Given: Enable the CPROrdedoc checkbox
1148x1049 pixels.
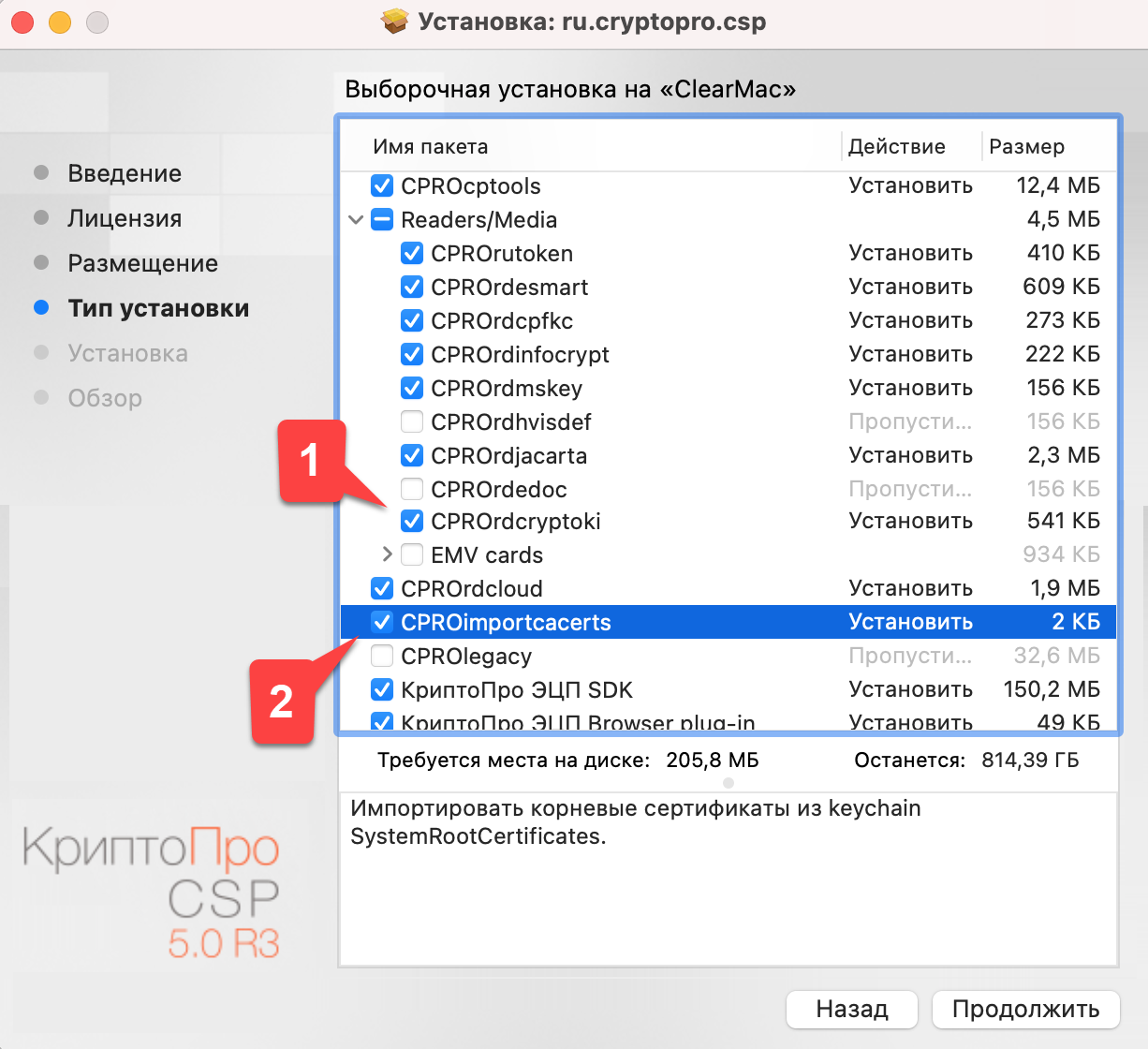Looking at the screenshot, I should [x=412, y=489].
